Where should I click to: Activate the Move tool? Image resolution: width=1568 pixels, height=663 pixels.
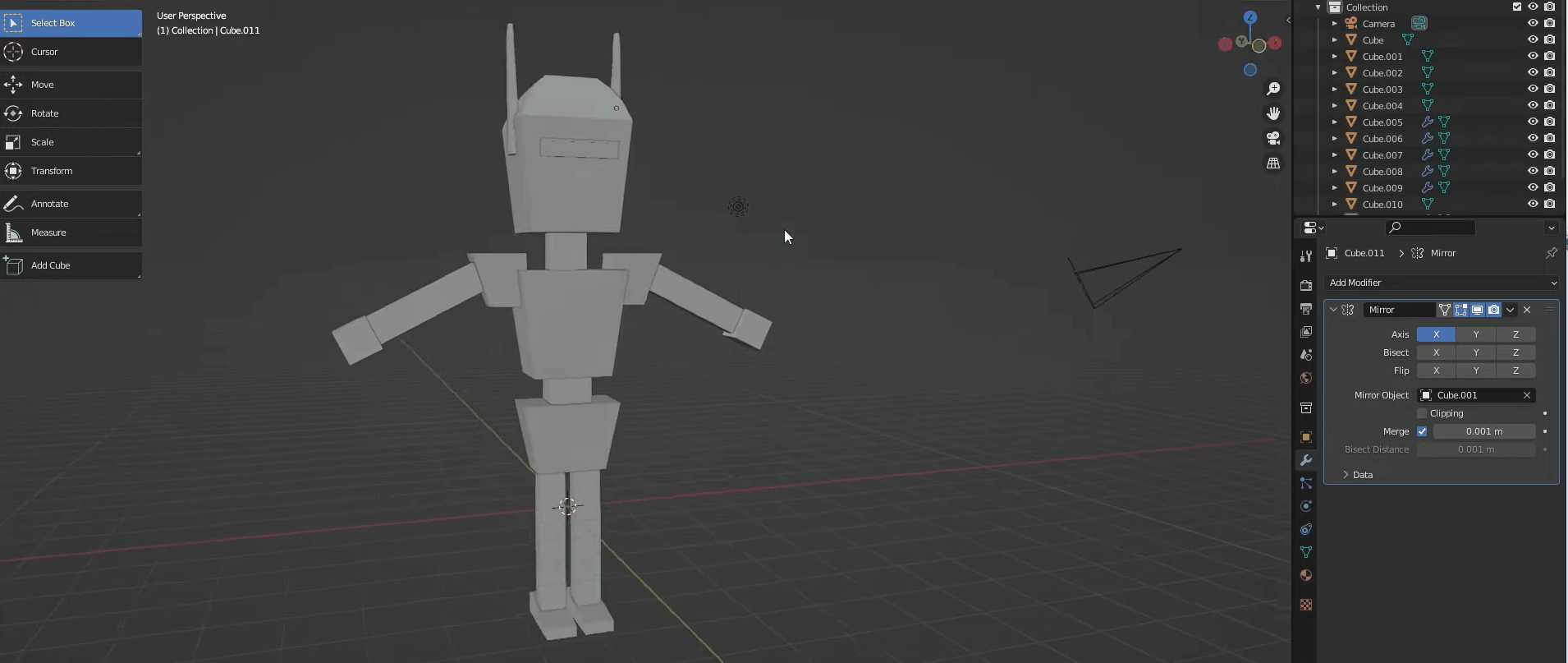pyautogui.click(x=71, y=85)
